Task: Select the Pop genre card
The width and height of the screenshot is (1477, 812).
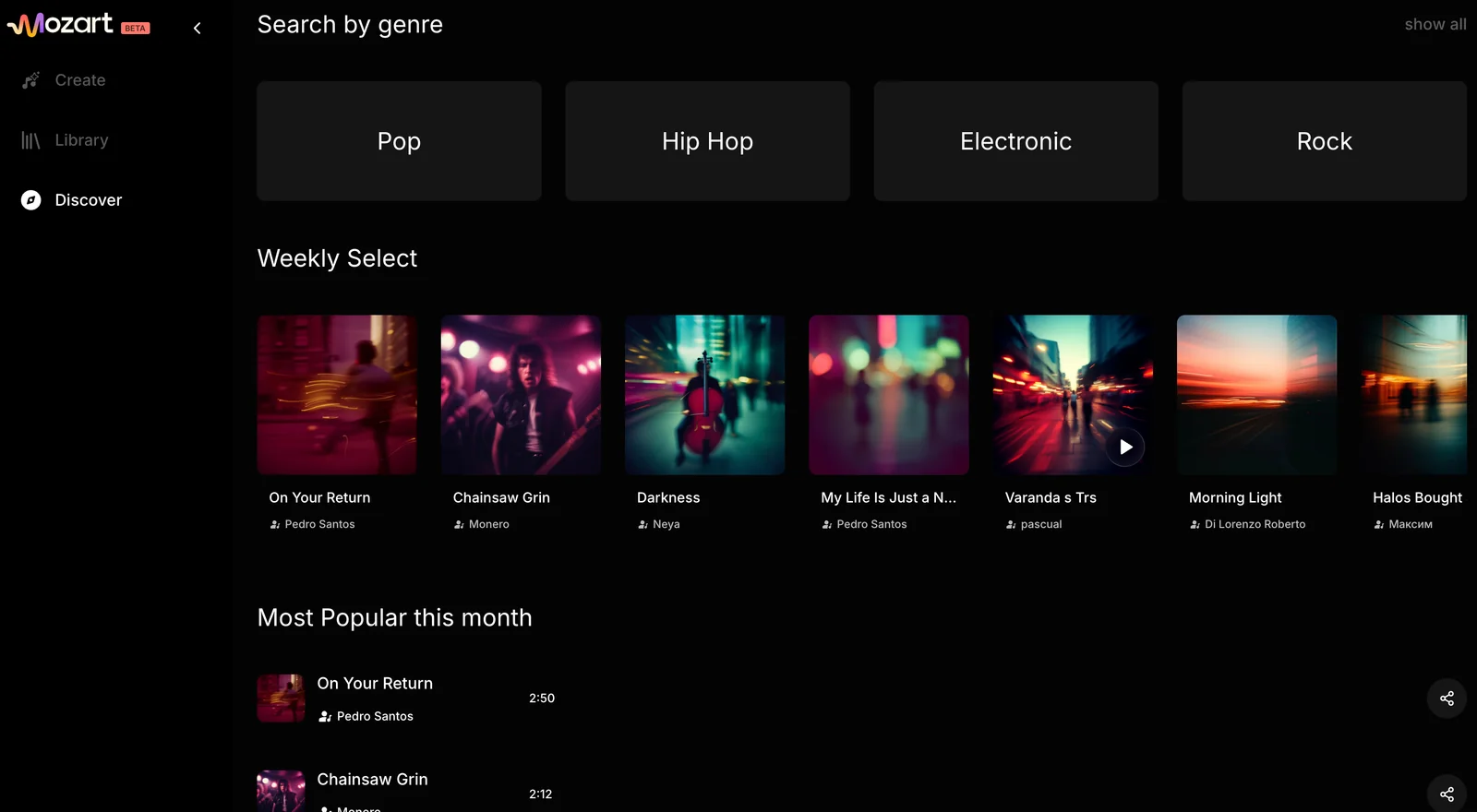Action: coord(399,141)
